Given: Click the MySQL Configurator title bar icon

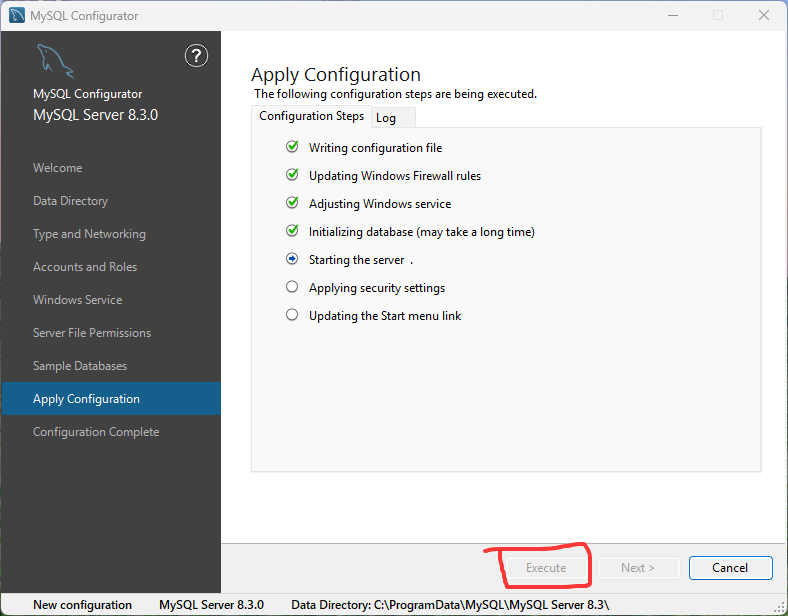Looking at the screenshot, I should click(17, 16).
